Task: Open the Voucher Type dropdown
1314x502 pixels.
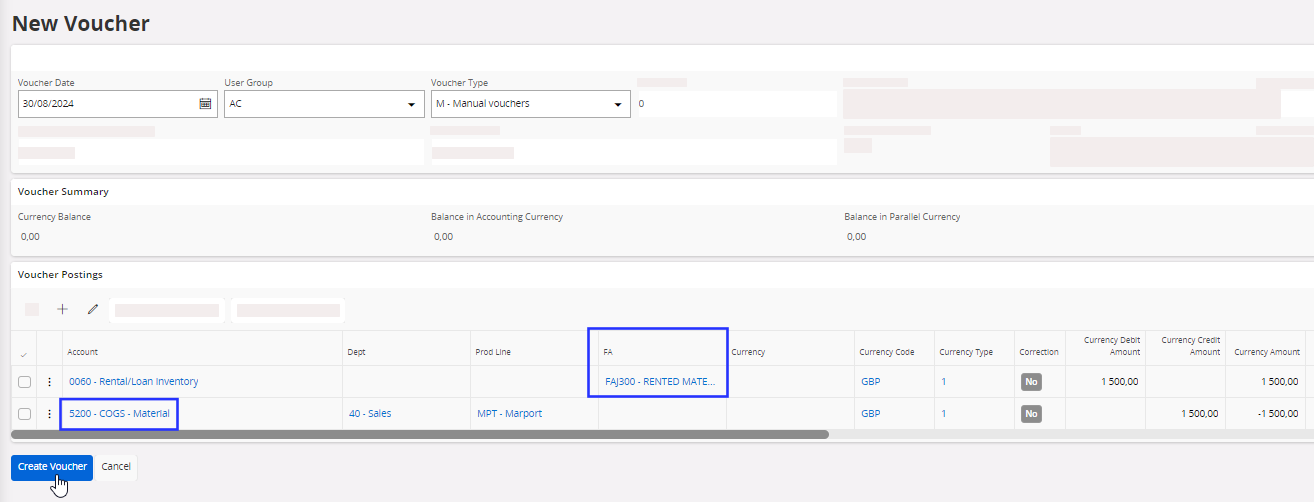Action: tap(617, 104)
